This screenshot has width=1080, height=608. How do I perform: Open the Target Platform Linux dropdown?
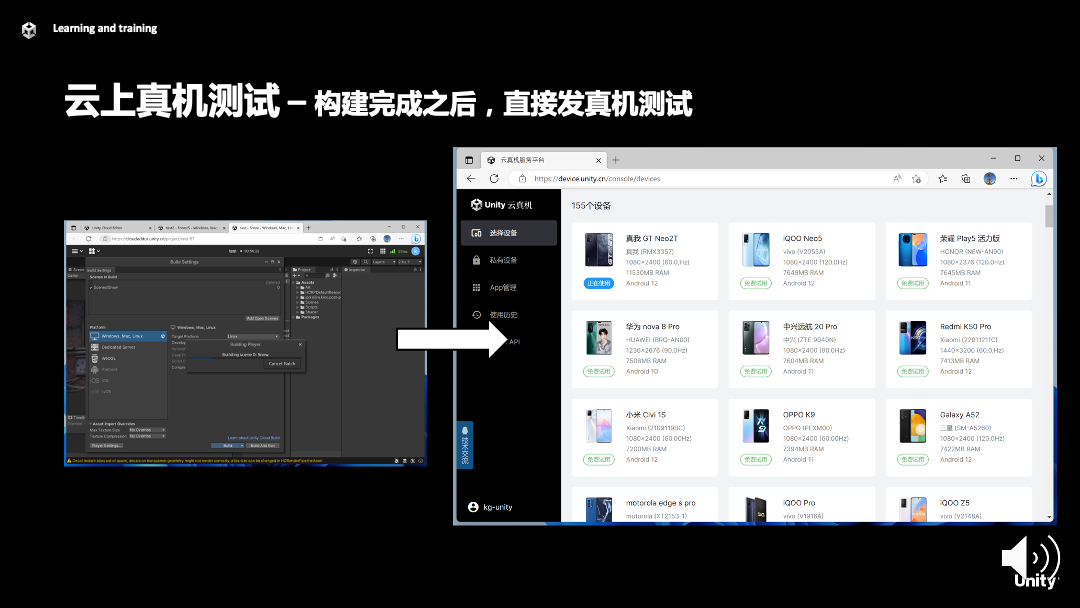[x=253, y=337]
